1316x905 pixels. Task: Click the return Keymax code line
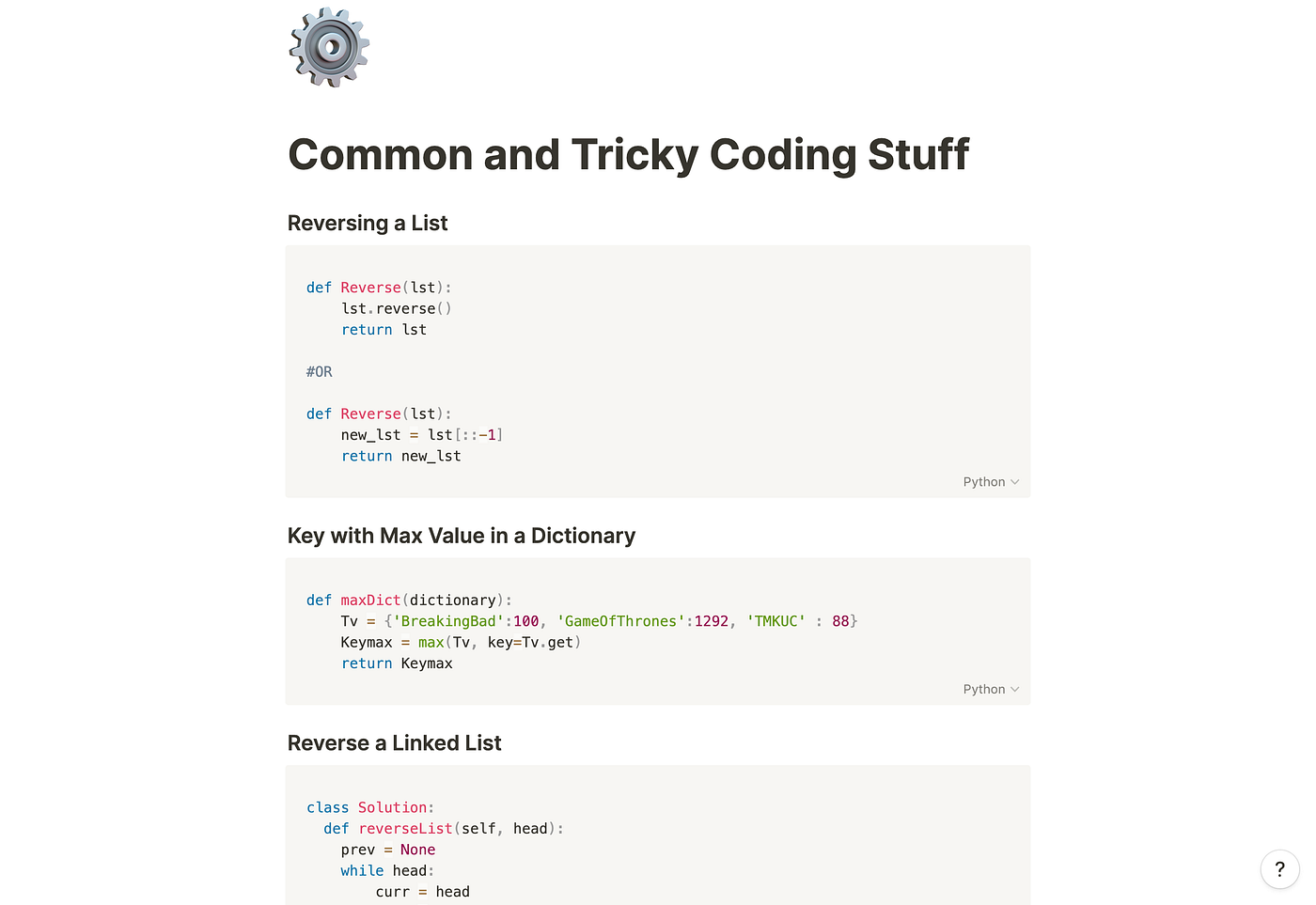pos(397,664)
